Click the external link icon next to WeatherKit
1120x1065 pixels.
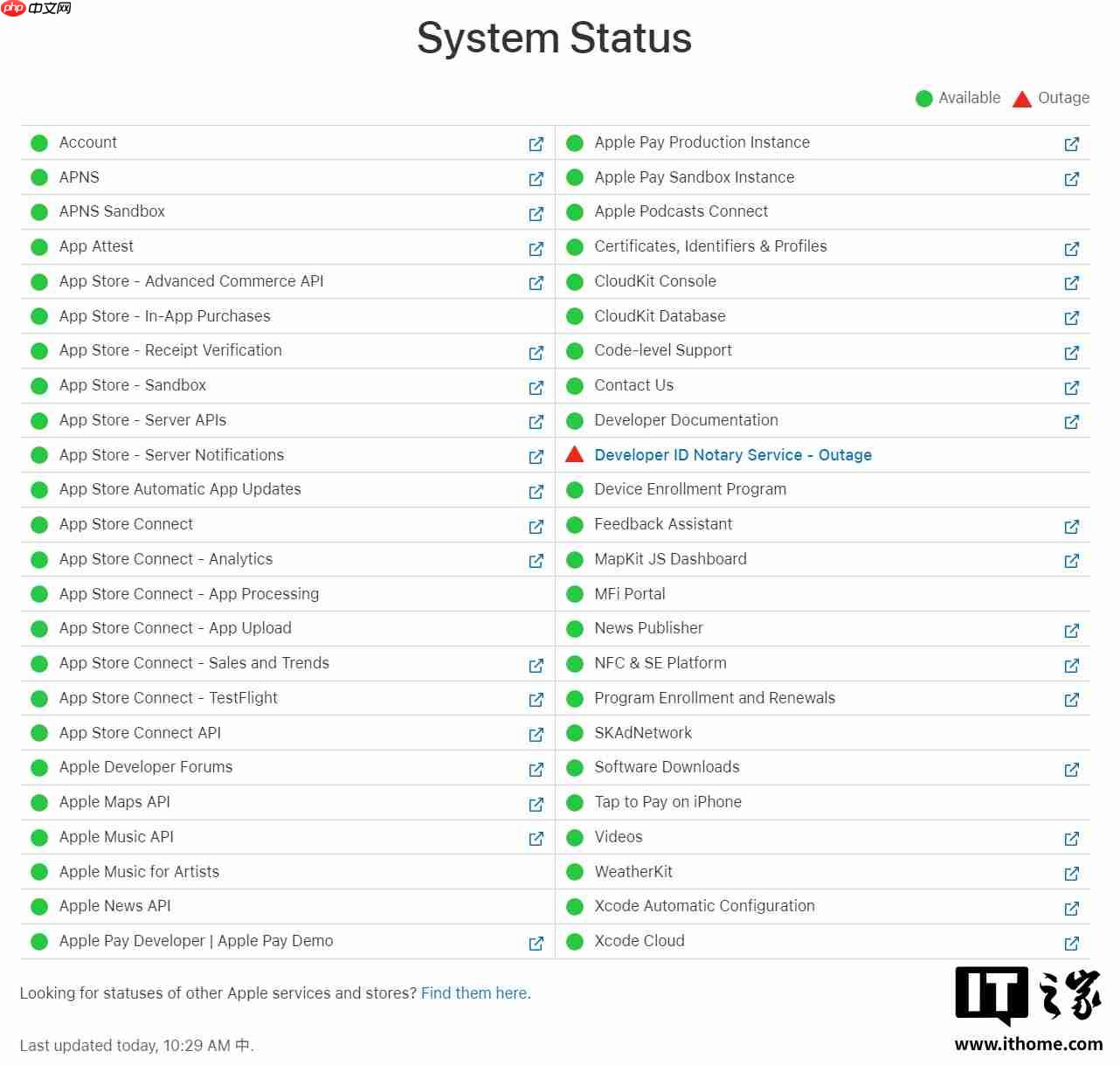[1071, 874]
